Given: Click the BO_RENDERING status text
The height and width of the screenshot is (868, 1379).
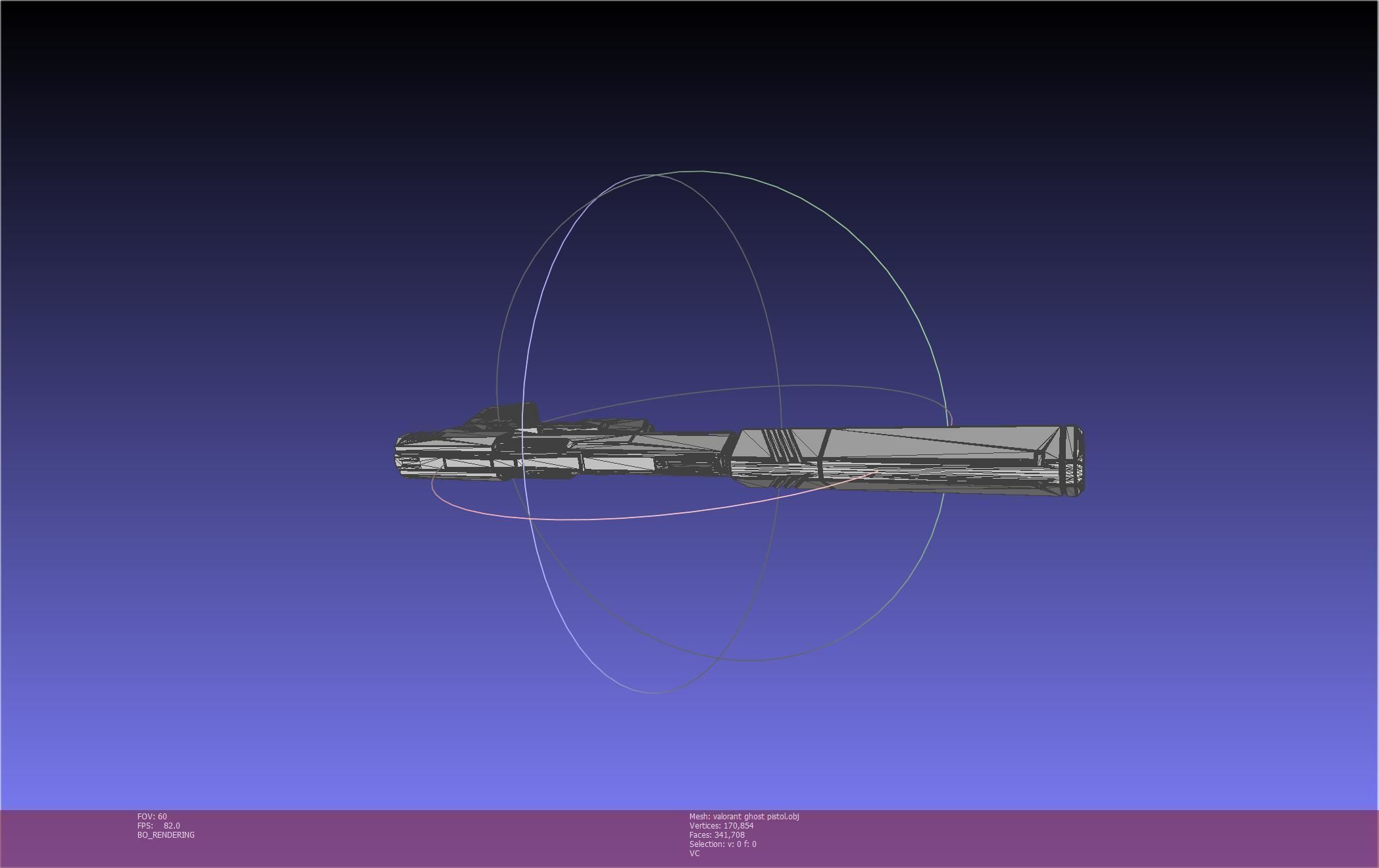Looking at the screenshot, I should (x=166, y=835).
